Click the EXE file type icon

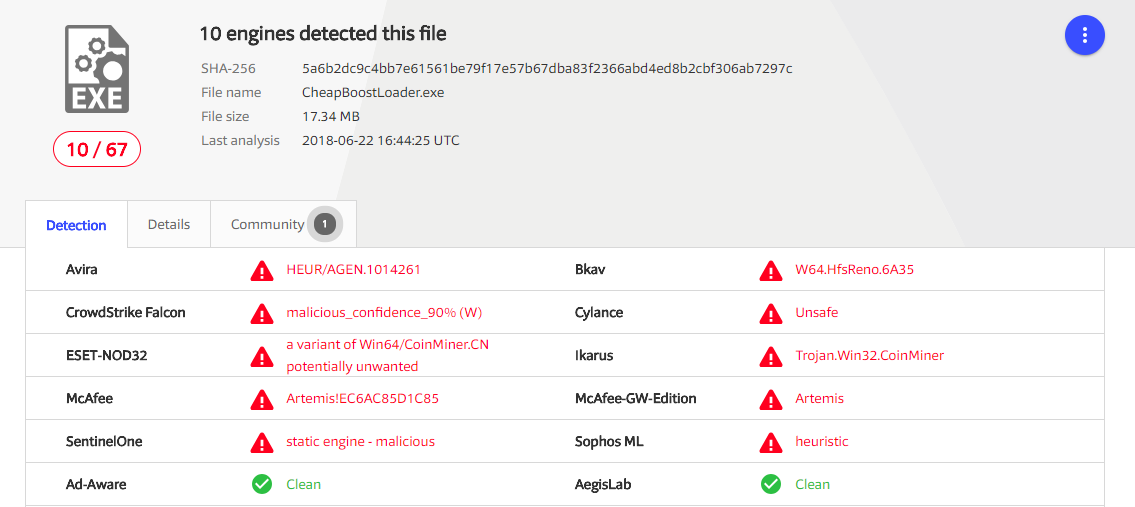click(97, 68)
